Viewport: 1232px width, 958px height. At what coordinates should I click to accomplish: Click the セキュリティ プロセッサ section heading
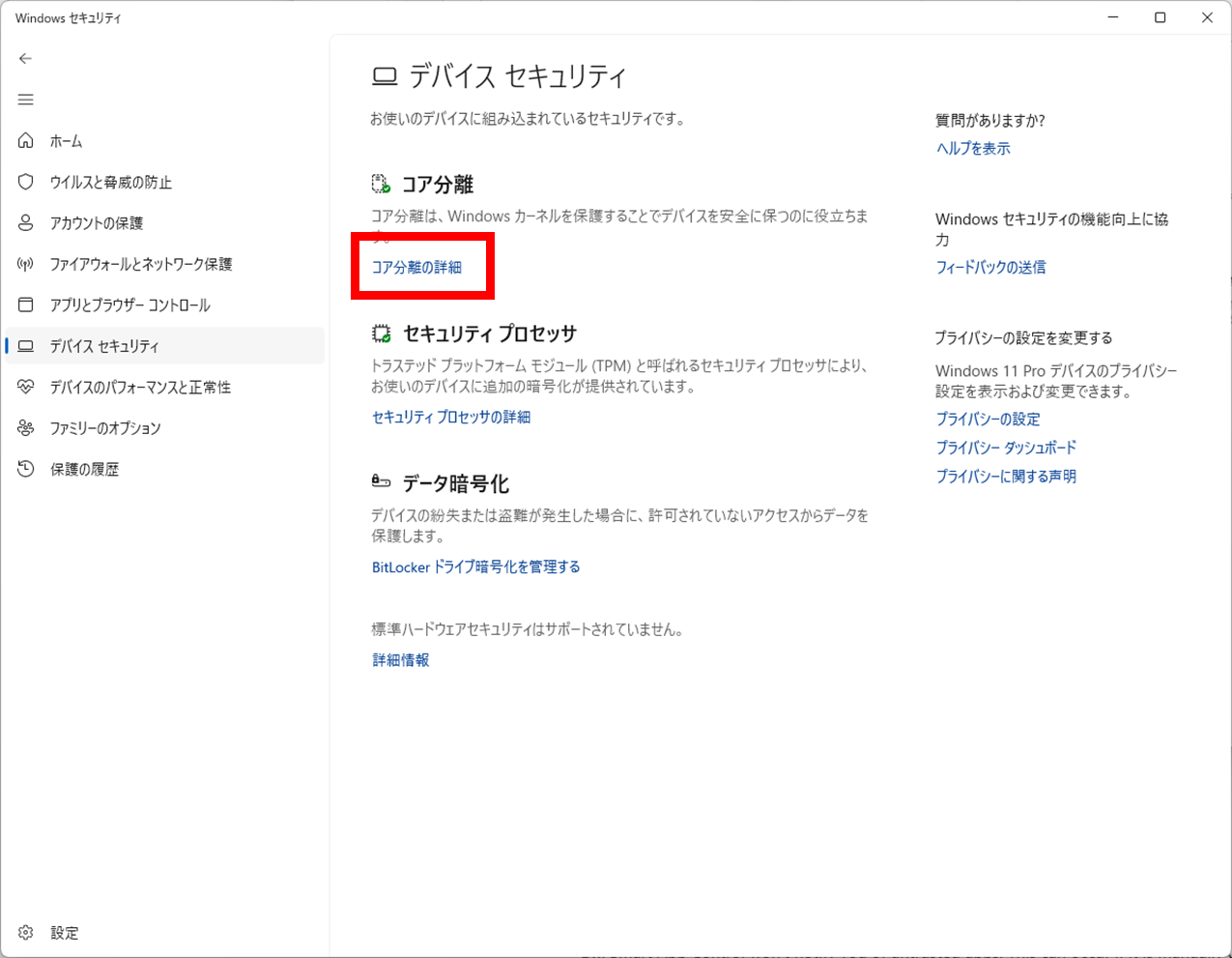(x=490, y=334)
